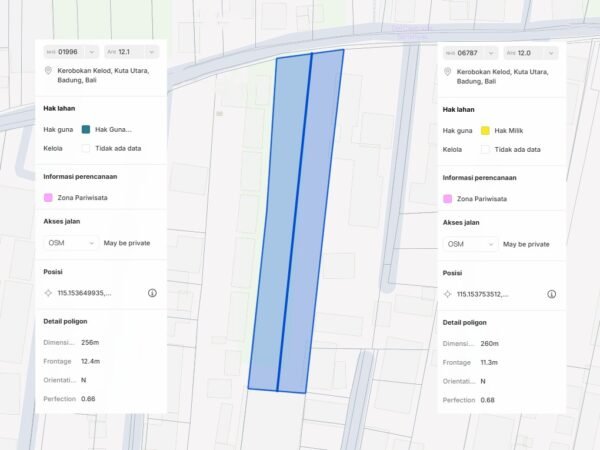Open the OSM road access dropdown on right

[470, 243]
